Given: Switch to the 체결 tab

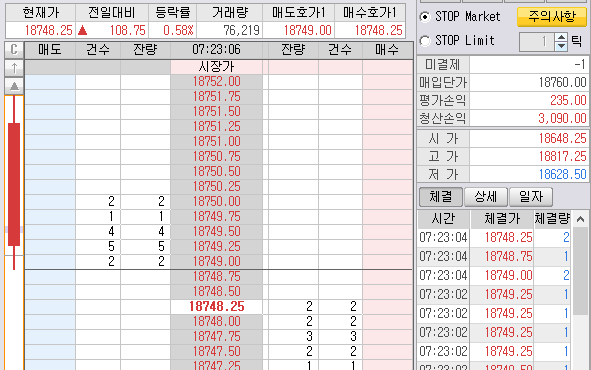Looking at the screenshot, I should pyautogui.click(x=441, y=197).
